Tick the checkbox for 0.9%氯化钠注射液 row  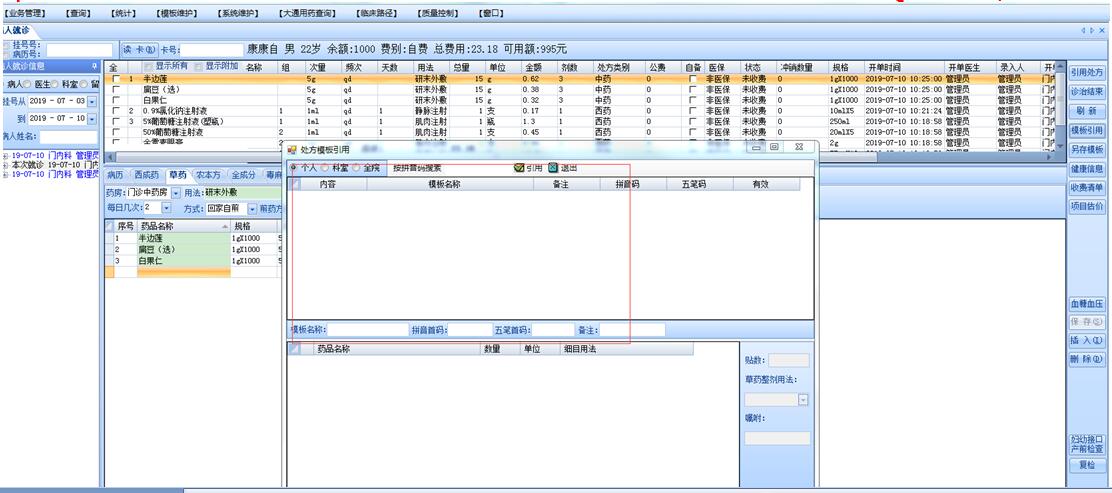click(116, 111)
